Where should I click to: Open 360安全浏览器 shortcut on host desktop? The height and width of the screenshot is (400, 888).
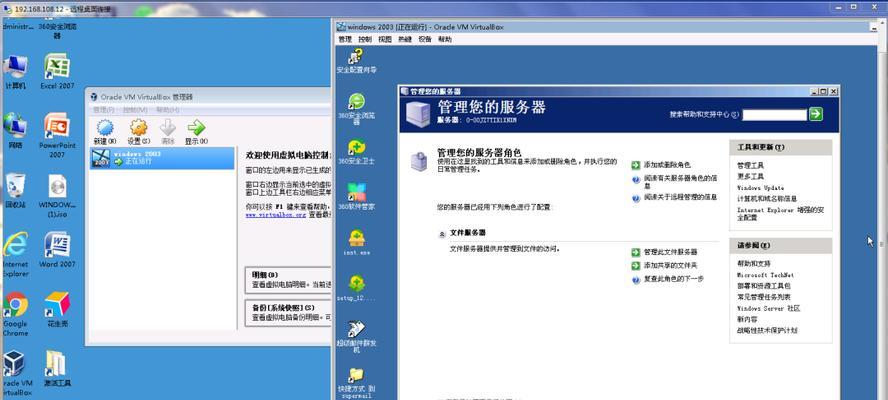pyautogui.click(x=57, y=31)
